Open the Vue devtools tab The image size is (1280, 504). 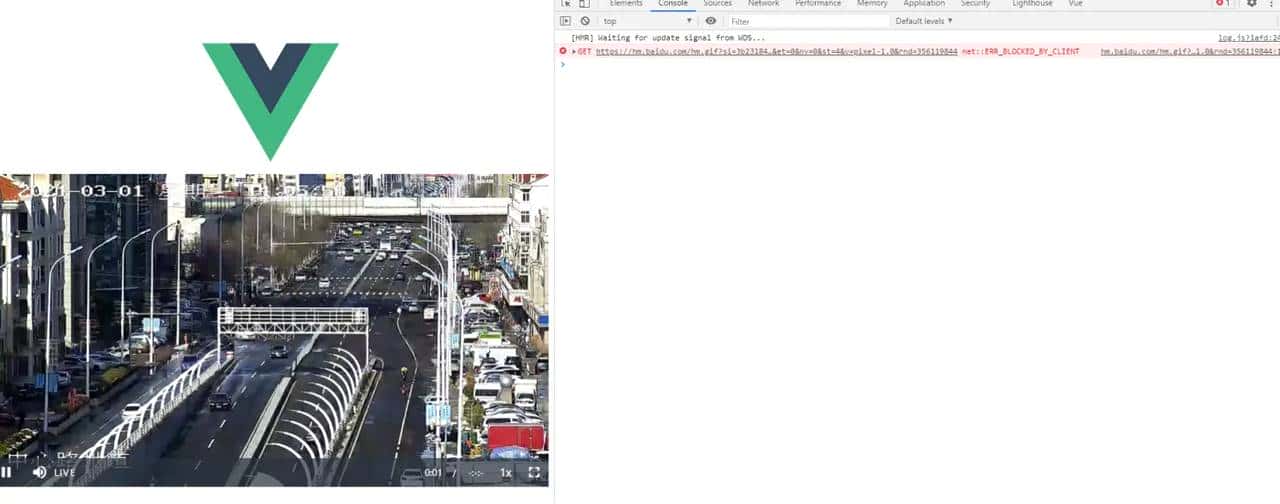click(x=1075, y=4)
